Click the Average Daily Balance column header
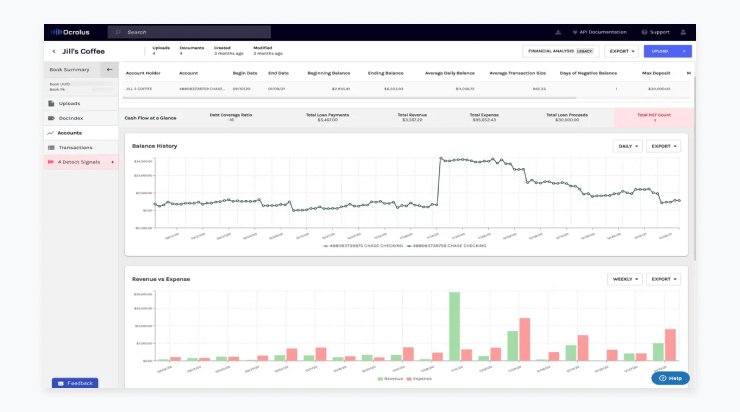This screenshot has height=412, width=740. coord(450,73)
